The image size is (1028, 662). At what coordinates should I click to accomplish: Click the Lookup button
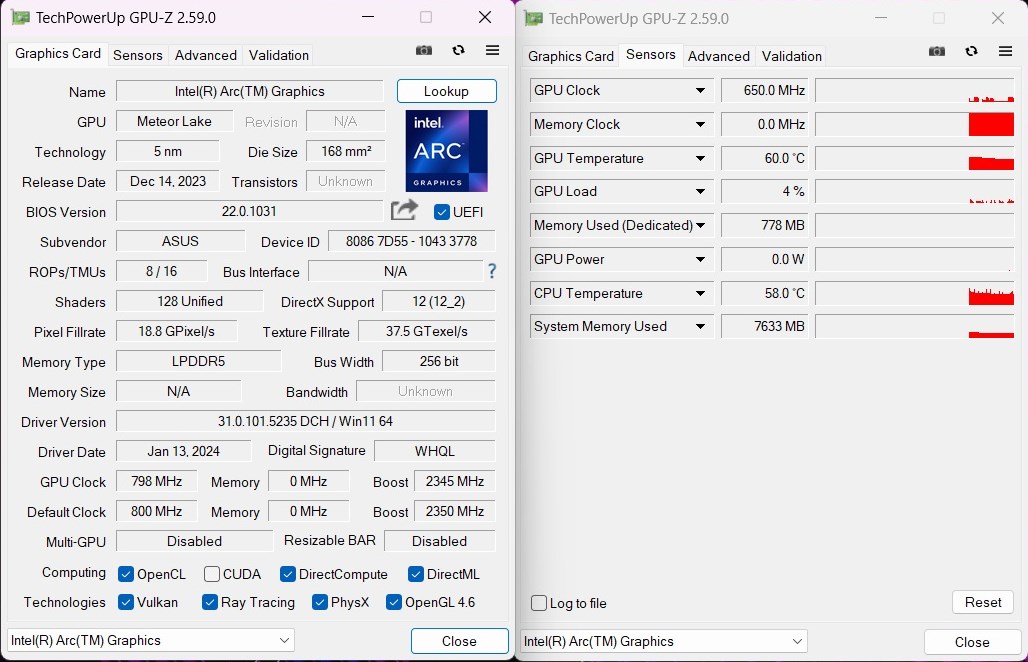pyautogui.click(x=446, y=91)
